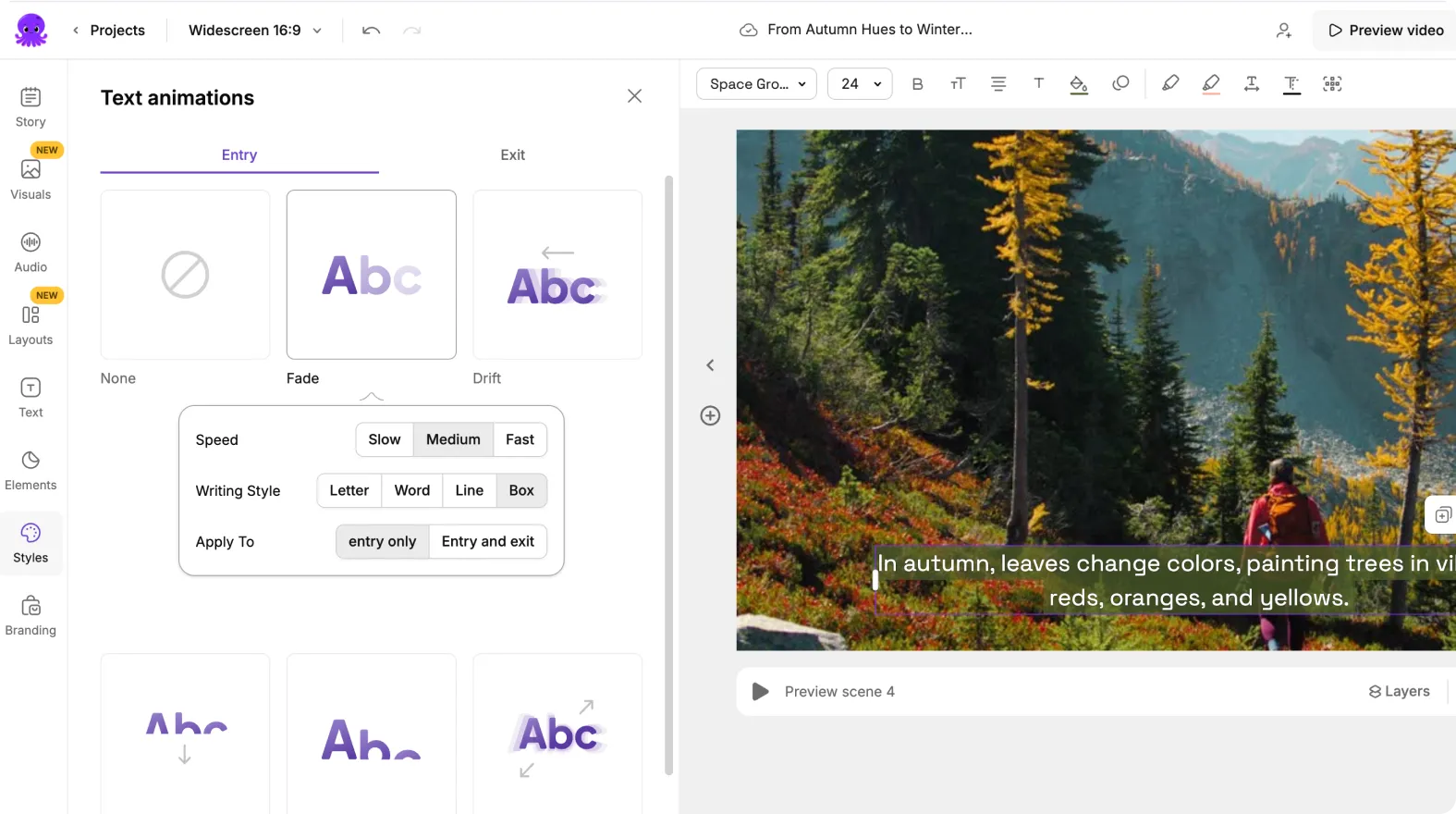Click the add scene plus icon
1456x814 pixels.
coord(710,415)
